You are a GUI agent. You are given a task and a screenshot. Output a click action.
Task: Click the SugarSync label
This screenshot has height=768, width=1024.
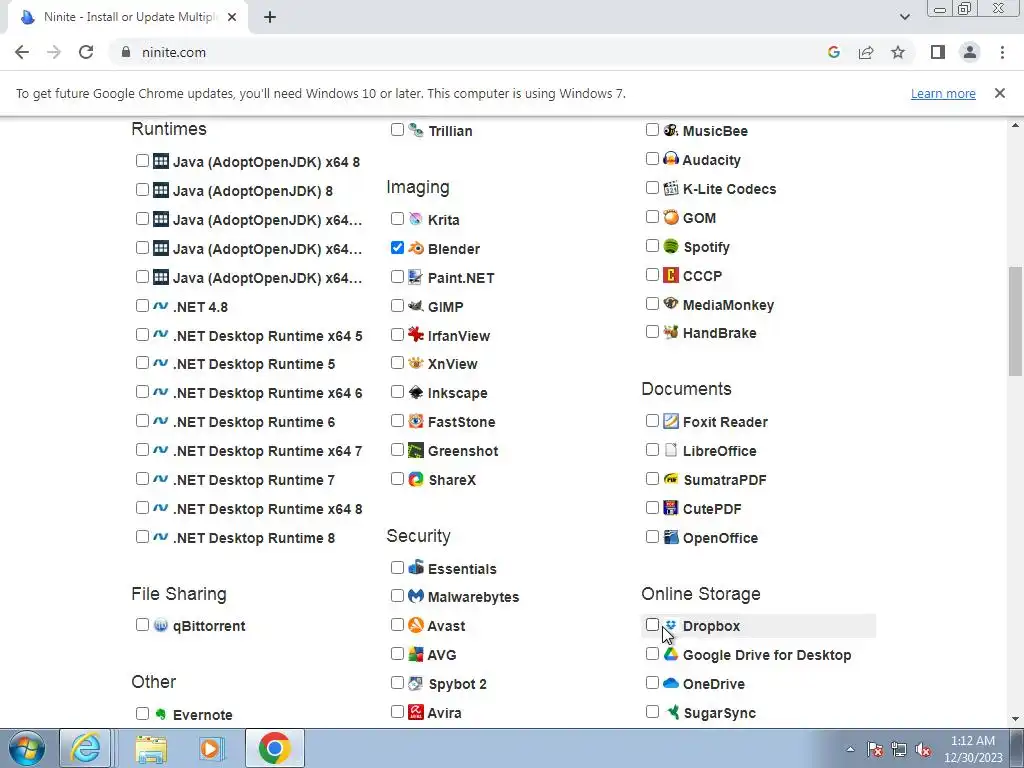pos(720,712)
